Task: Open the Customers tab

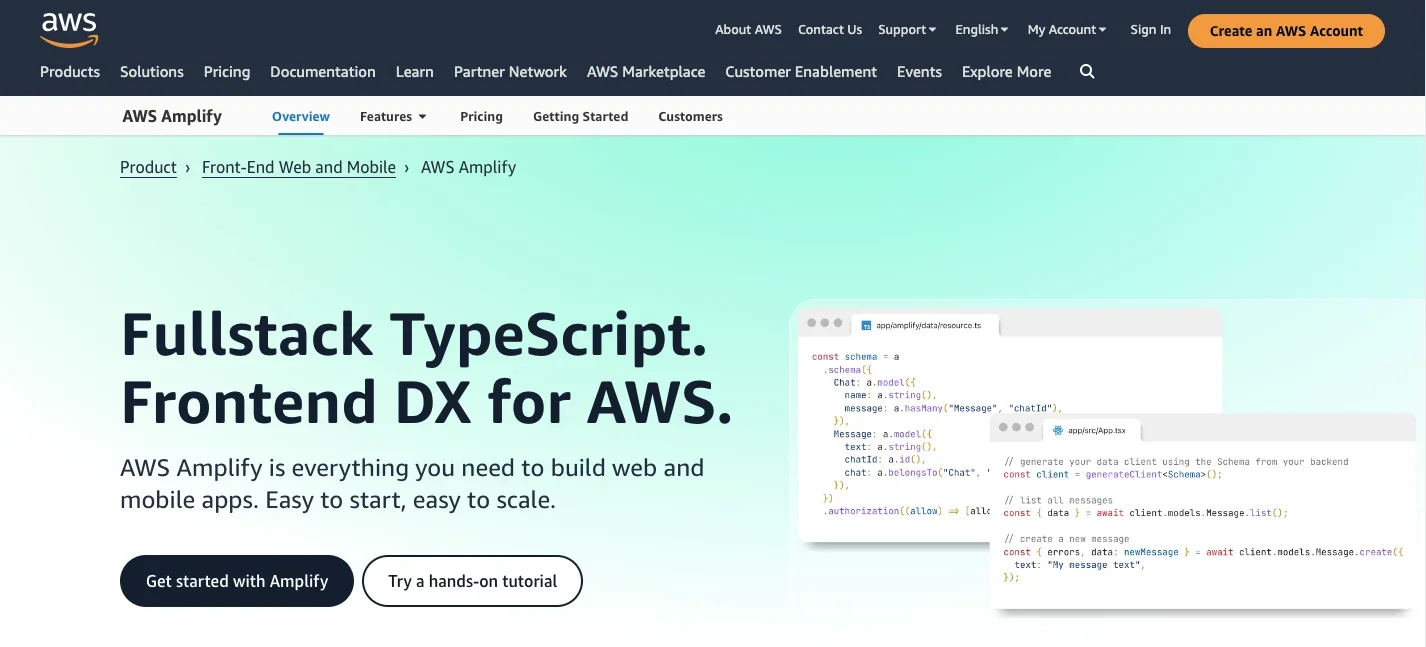Action: tap(690, 117)
